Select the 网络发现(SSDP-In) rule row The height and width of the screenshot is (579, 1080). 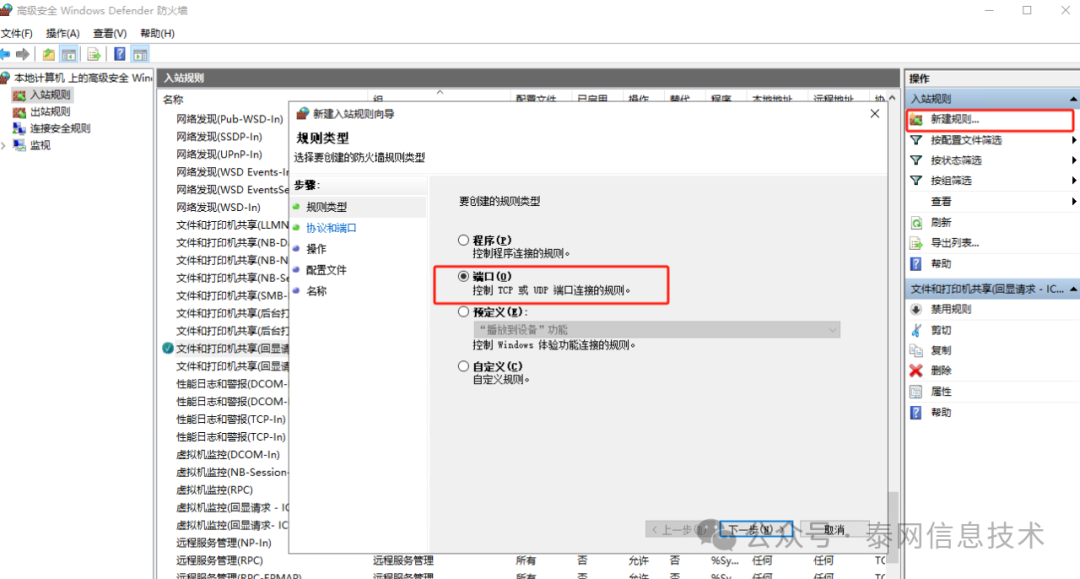(219, 137)
